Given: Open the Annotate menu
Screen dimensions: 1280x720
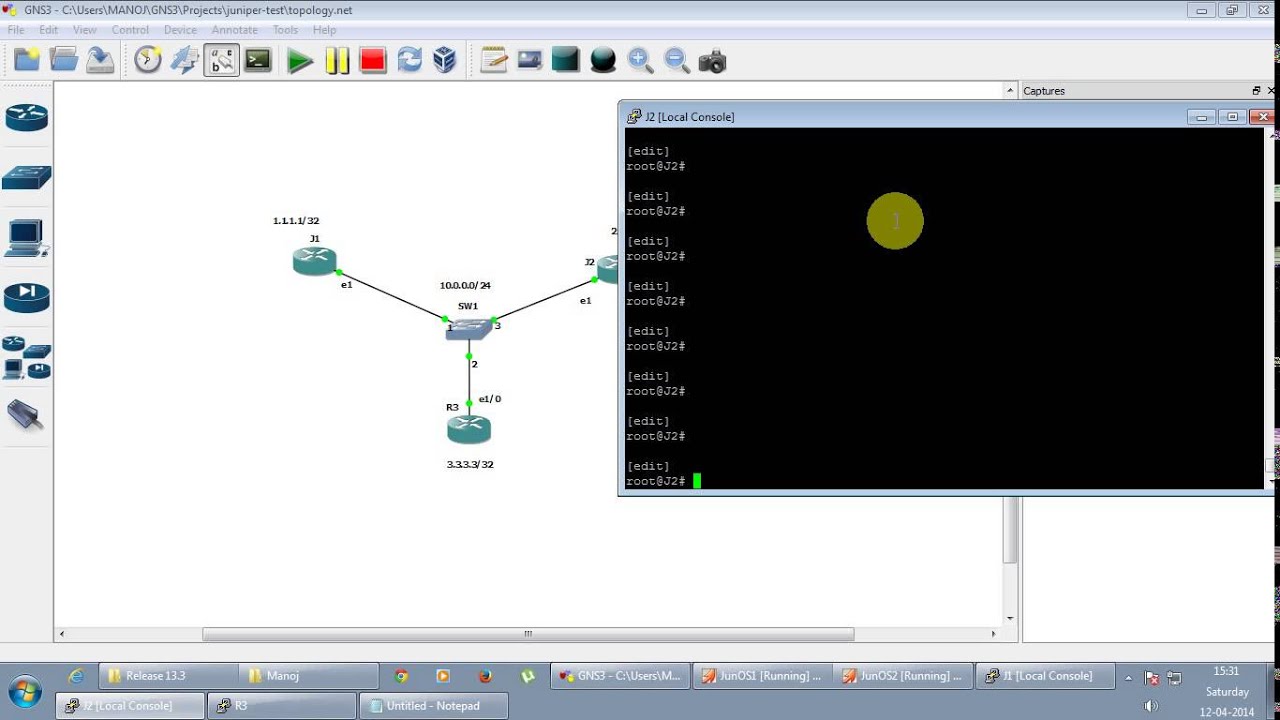Looking at the screenshot, I should [x=234, y=30].
